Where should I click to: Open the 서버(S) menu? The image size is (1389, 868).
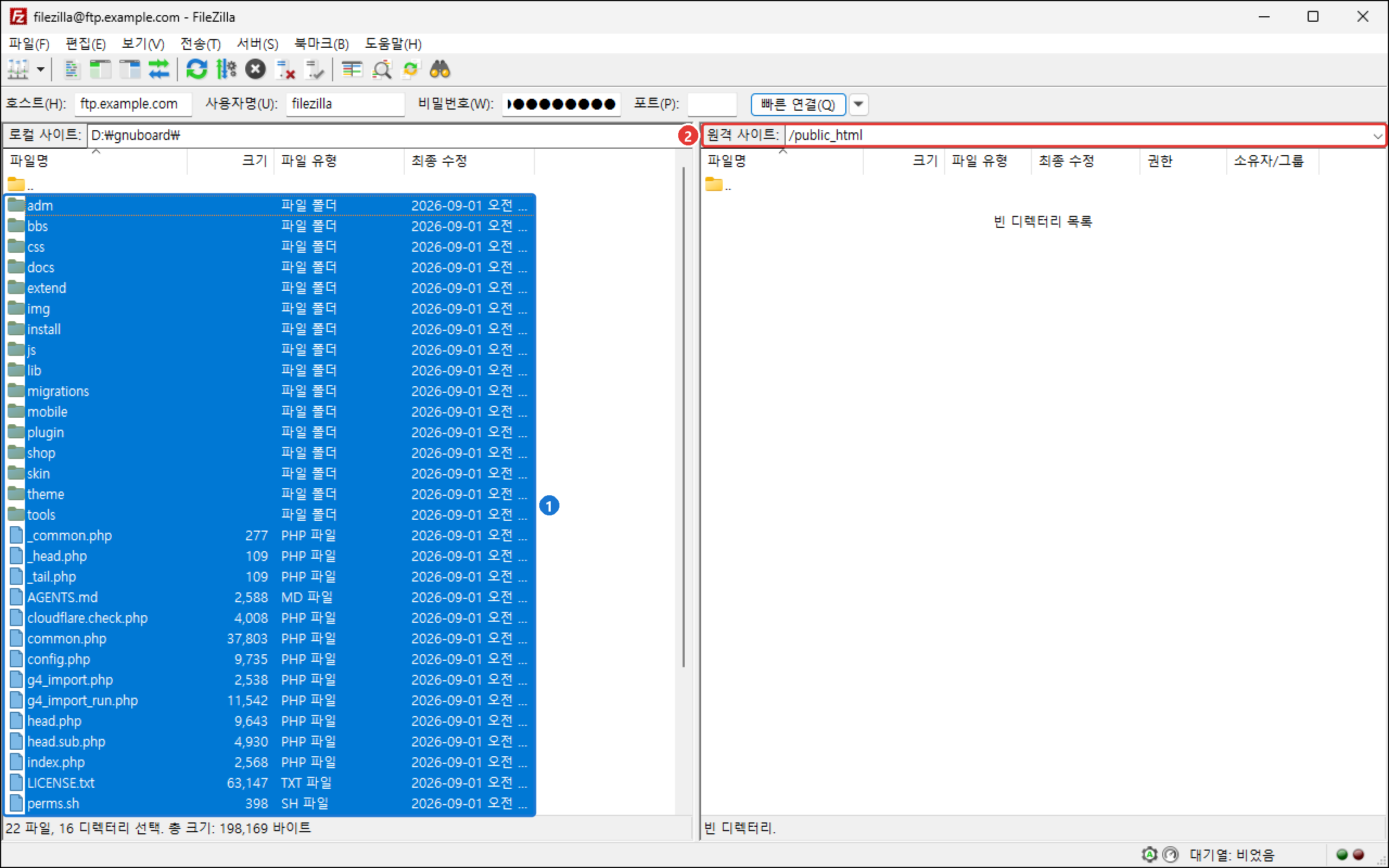coord(258,43)
